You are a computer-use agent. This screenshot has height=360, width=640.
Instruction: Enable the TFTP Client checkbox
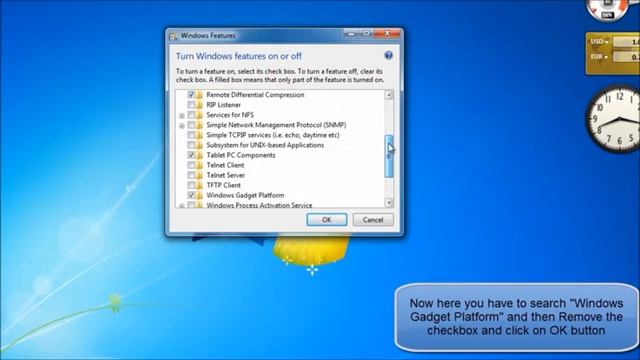(191, 185)
